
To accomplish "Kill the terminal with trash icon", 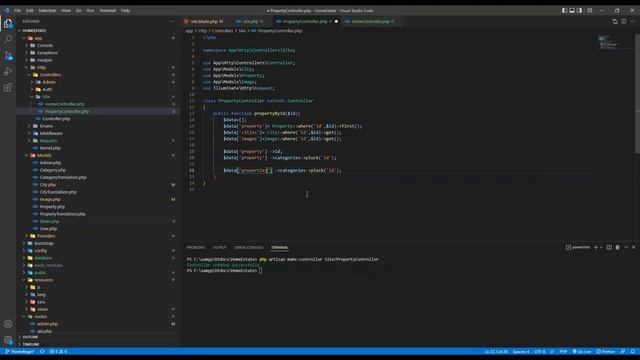I will pos(618,247).
